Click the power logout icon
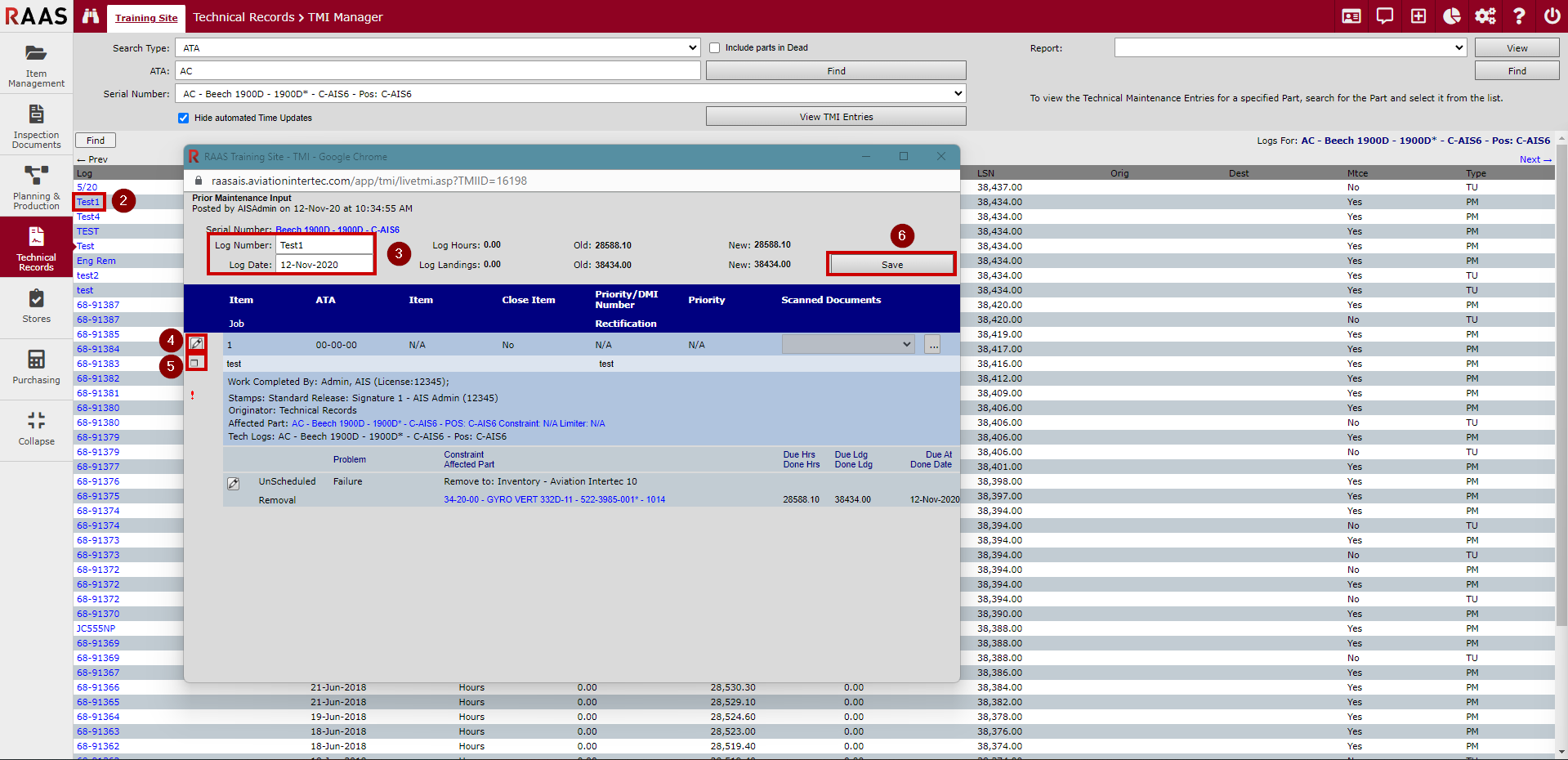Image resolution: width=1568 pixels, height=760 pixels. [x=1552, y=16]
